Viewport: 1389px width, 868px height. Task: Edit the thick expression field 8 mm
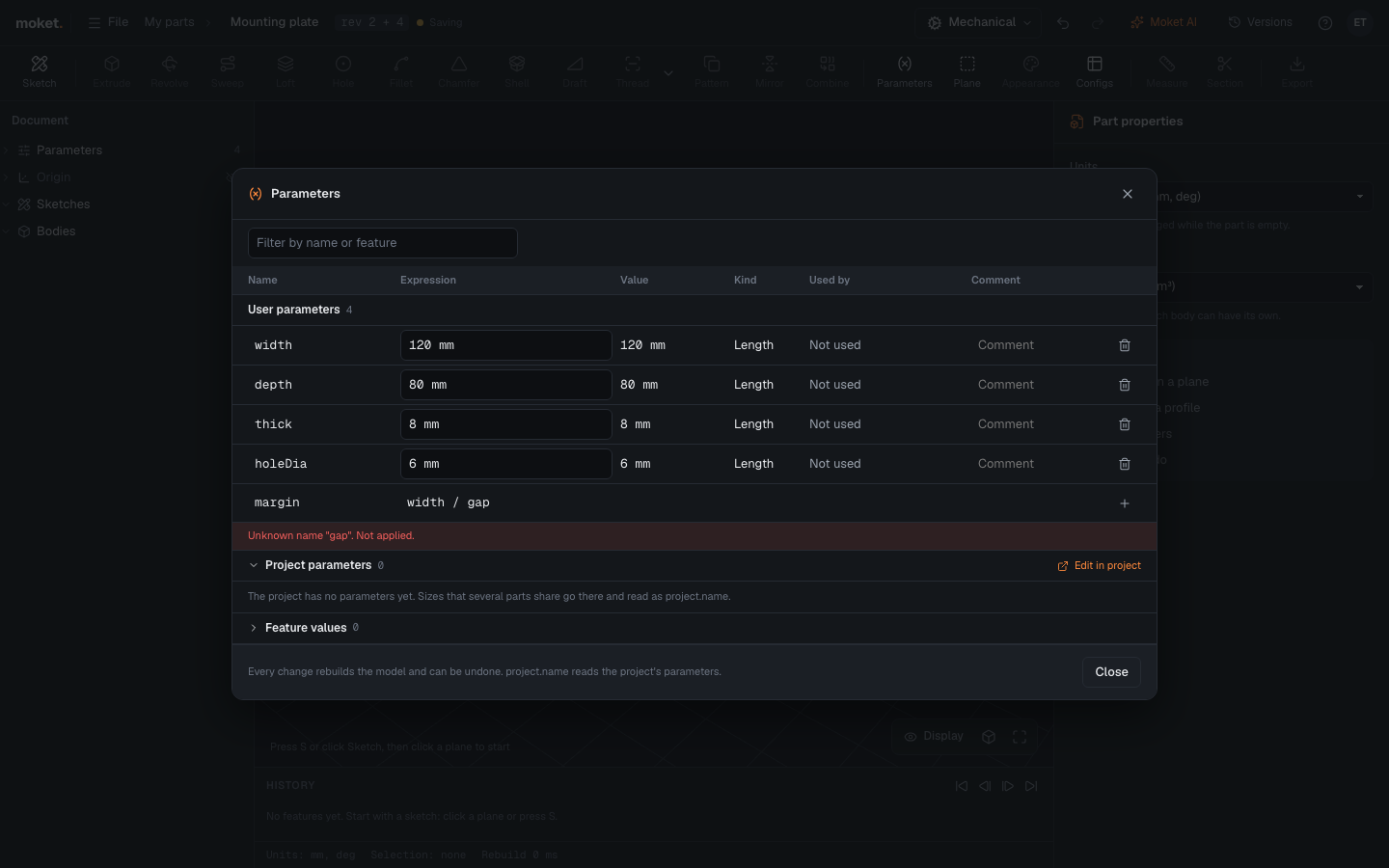pos(506,424)
